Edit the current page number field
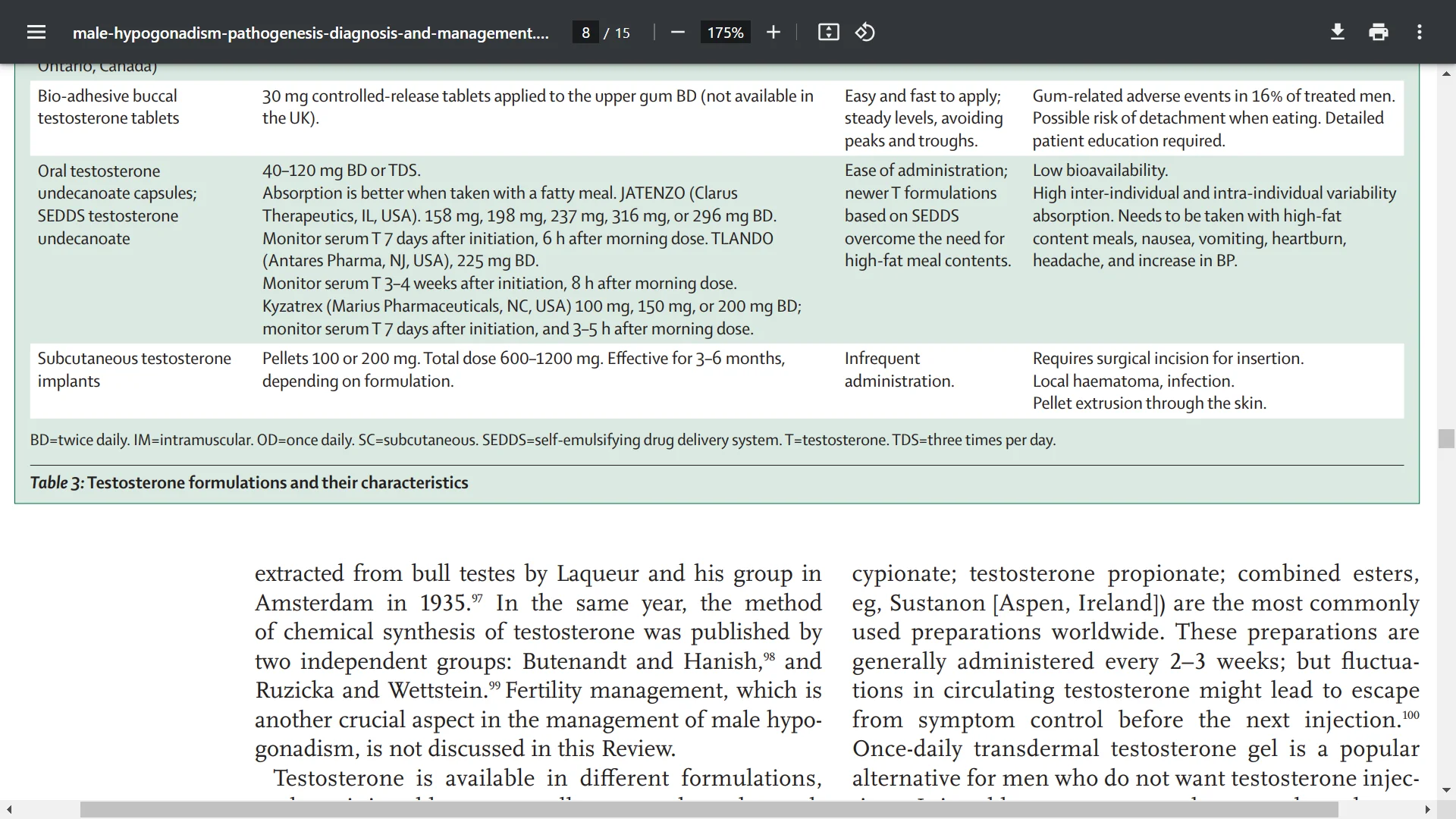The height and width of the screenshot is (819, 1456). 585,33
